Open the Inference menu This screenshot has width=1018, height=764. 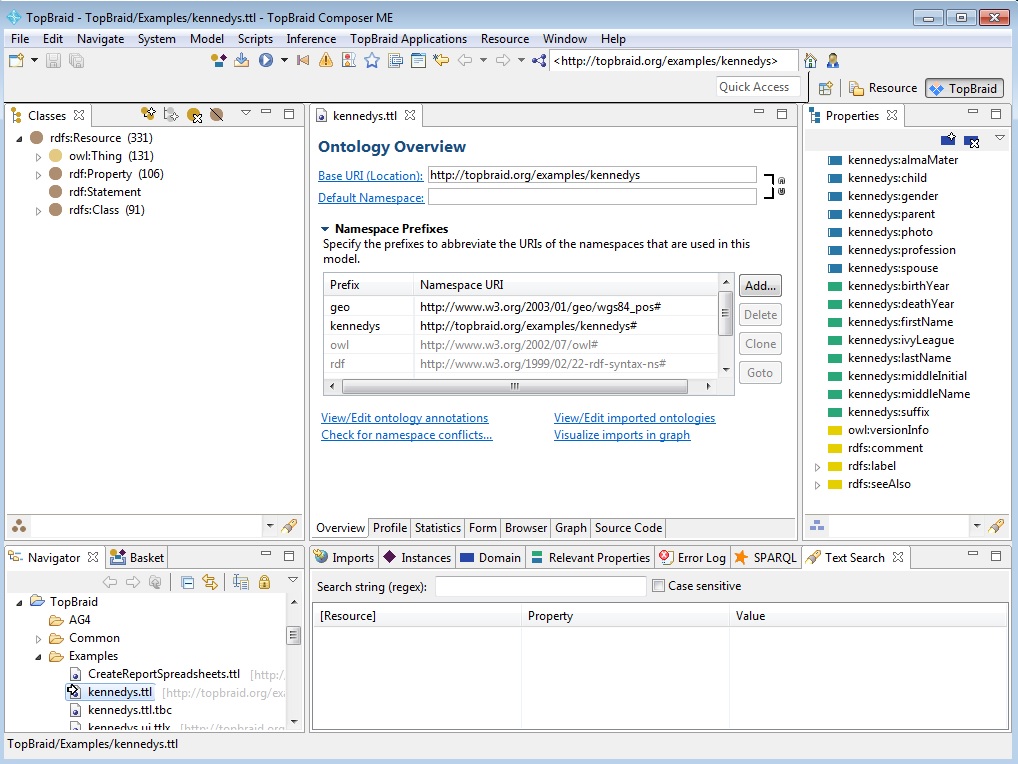click(x=311, y=39)
